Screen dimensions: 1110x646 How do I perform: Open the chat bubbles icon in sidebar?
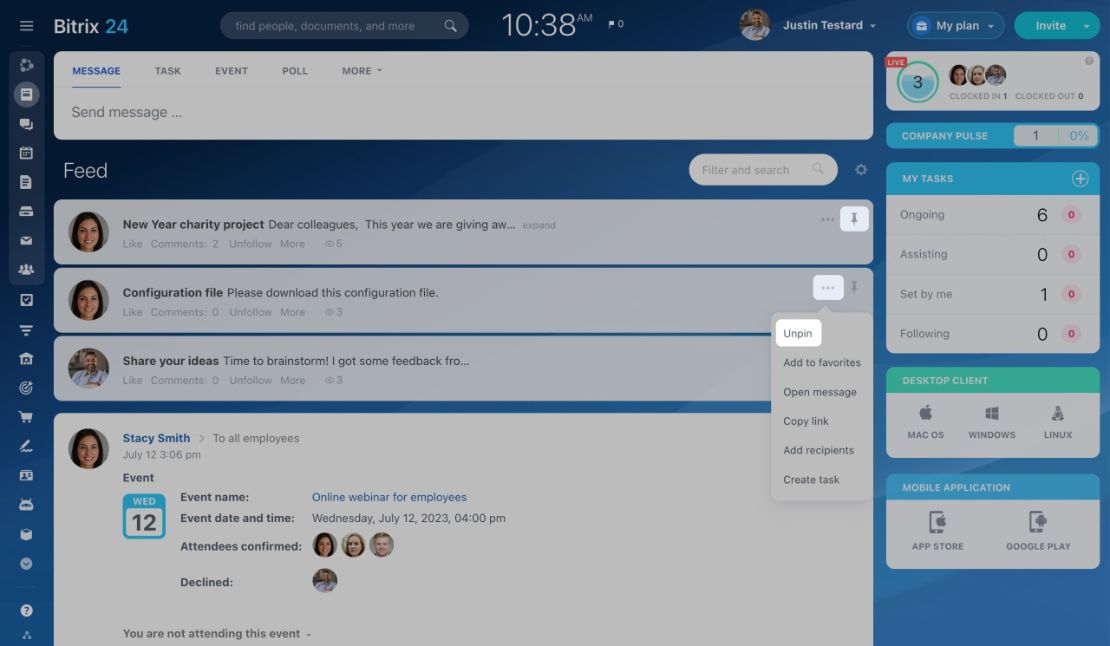[x=26, y=124]
